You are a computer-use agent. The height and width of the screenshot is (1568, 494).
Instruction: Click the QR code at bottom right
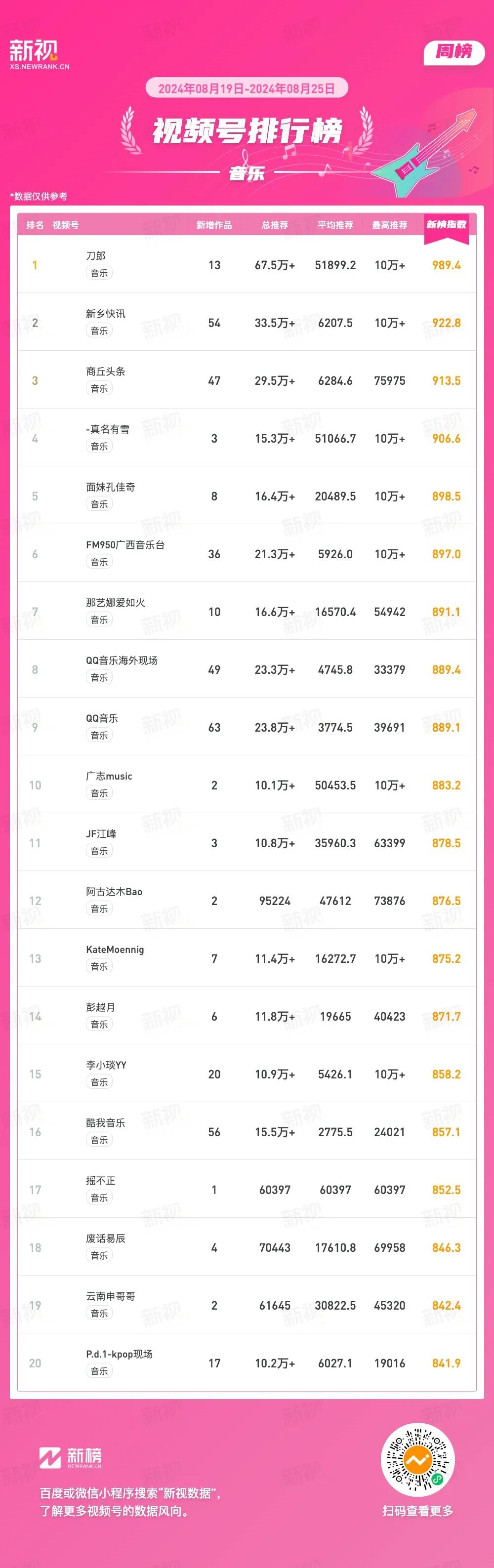pyautogui.click(x=417, y=1459)
